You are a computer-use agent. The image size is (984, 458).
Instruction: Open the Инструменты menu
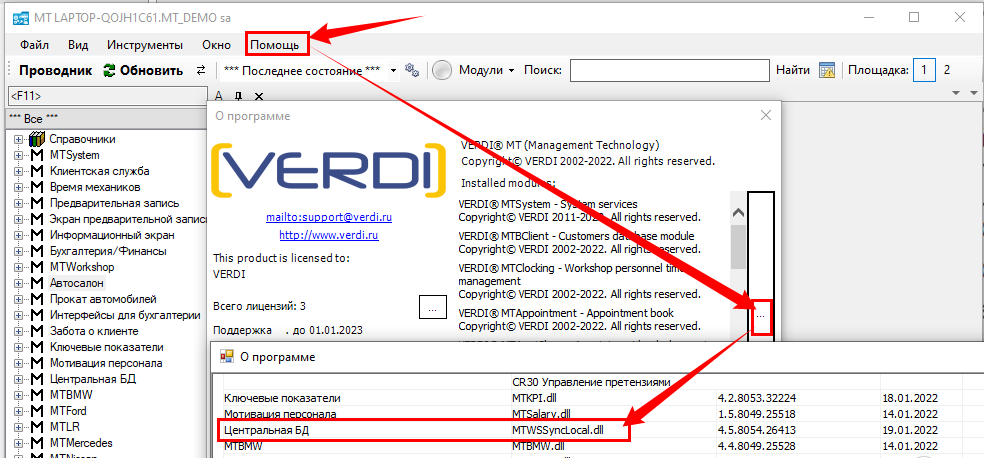(x=145, y=44)
